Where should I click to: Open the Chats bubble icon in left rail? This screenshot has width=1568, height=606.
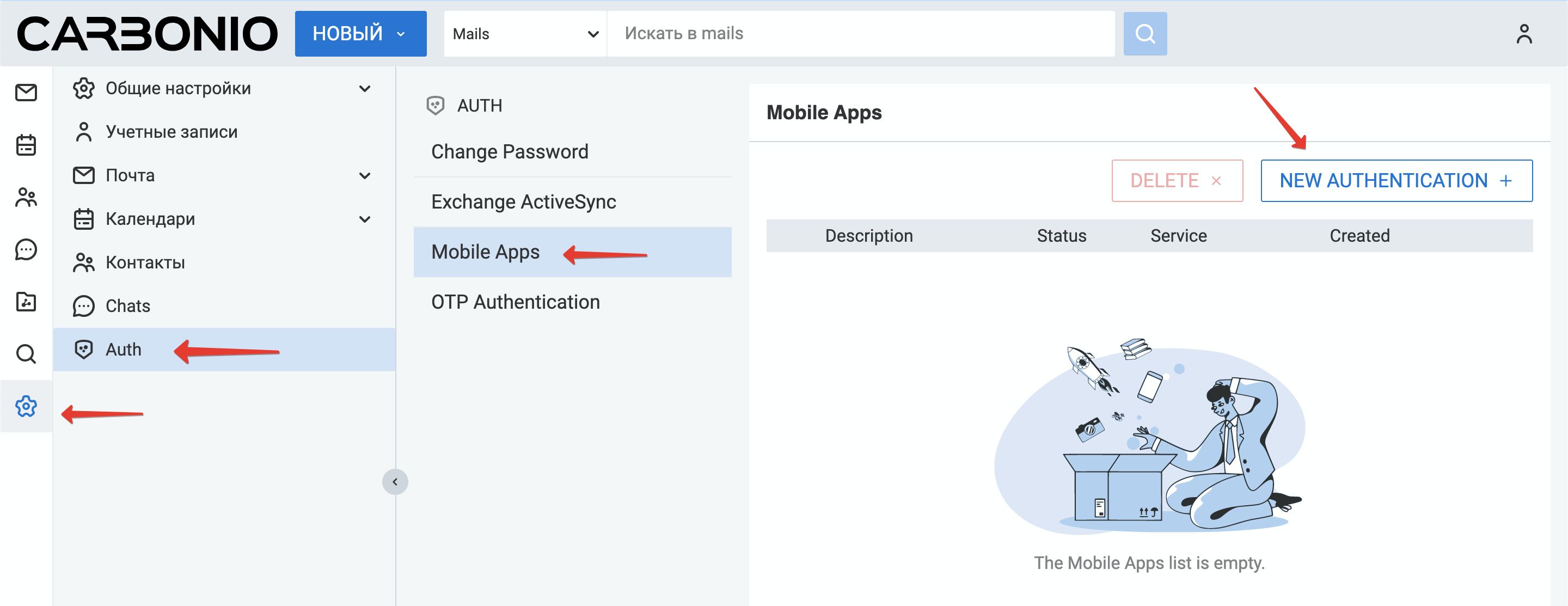pyautogui.click(x=26, y=249)
